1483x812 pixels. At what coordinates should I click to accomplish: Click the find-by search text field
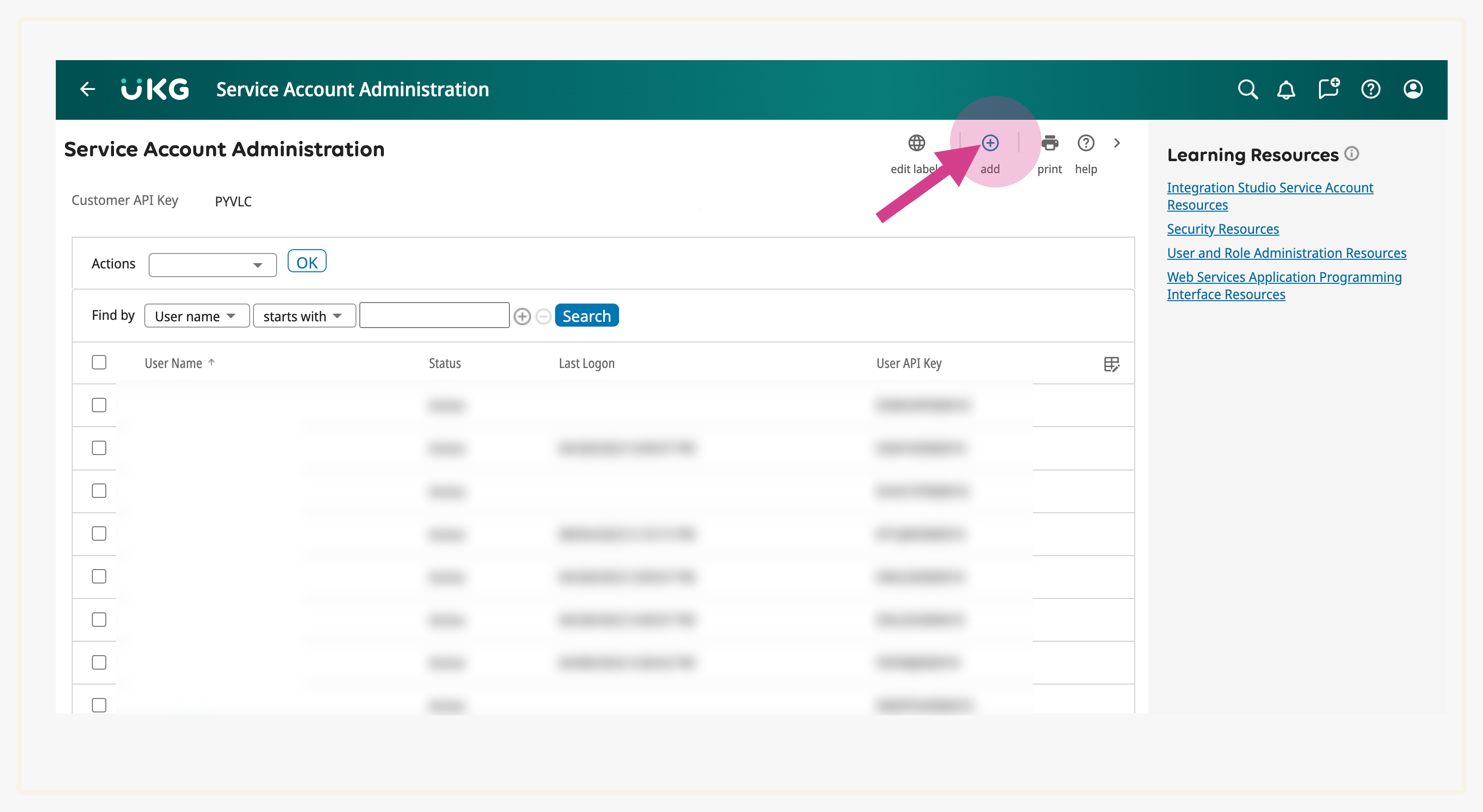(434, 316)
